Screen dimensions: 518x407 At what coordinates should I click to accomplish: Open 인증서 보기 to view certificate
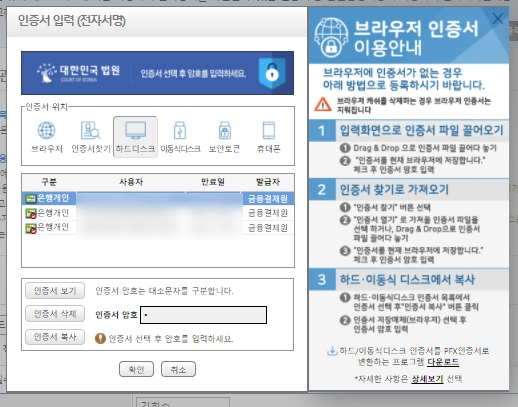(55, 291)
